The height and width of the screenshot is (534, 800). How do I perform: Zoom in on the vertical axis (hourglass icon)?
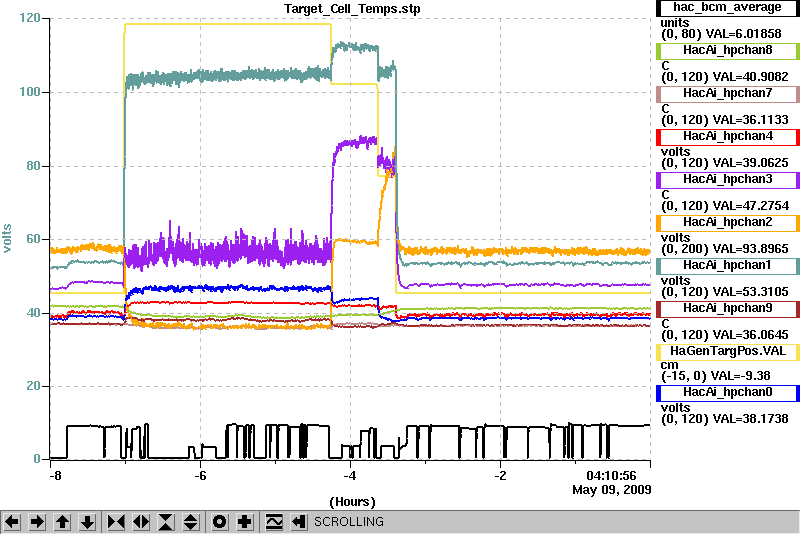coord(166,522)
